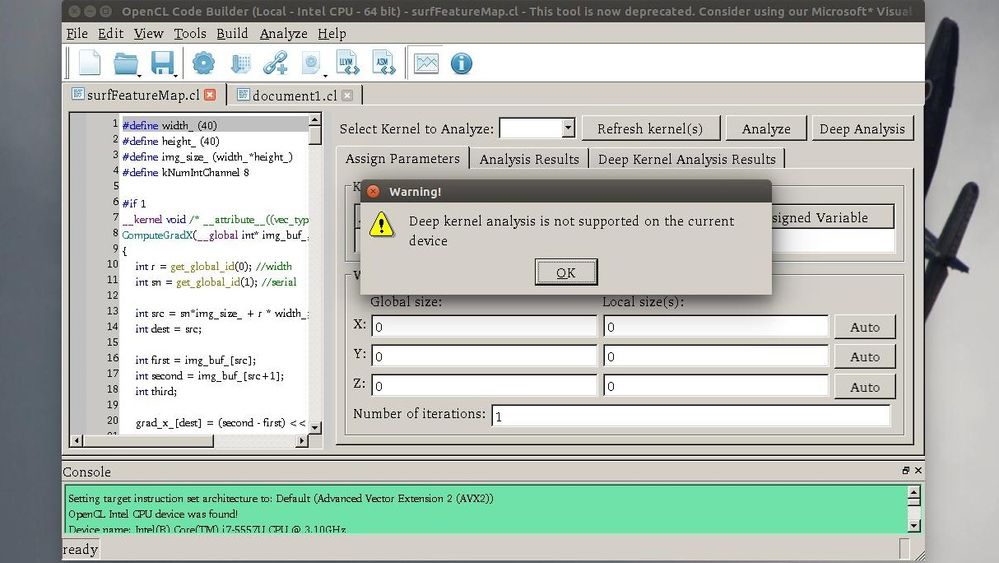The height and width of the screenshot is (563, 999).
Task: Click the code editor horizontal scrollbar thumb
Action: tap(148, 440)
